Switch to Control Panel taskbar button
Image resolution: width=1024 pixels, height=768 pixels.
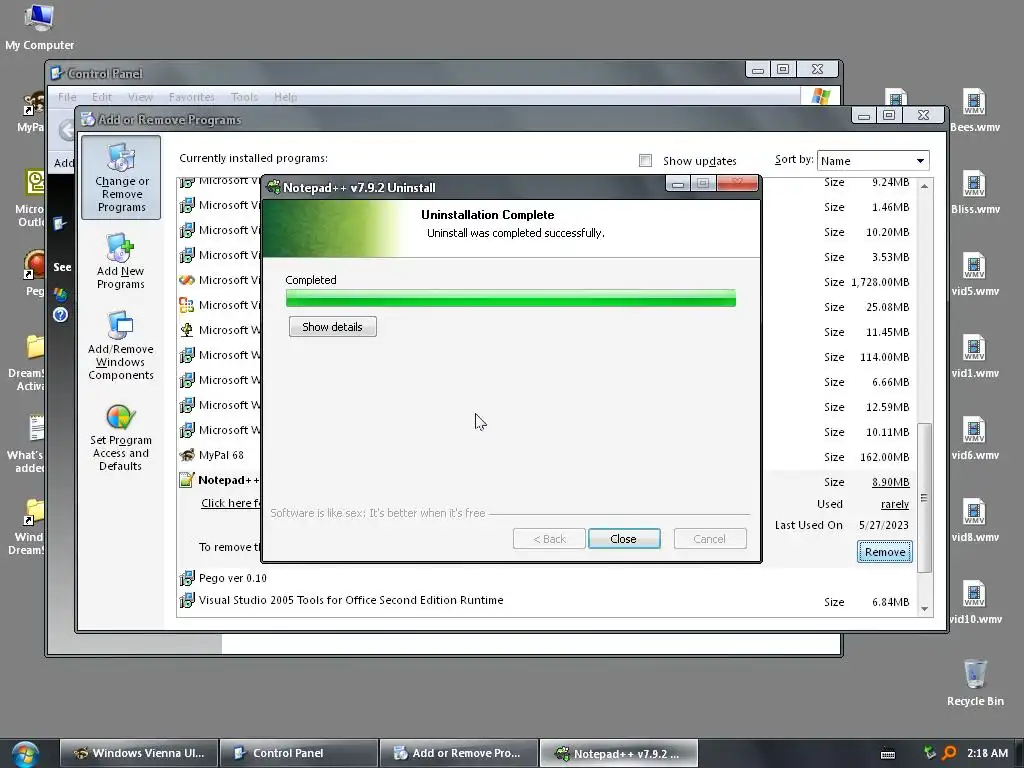pyautogui.click(x=299, y=753)
